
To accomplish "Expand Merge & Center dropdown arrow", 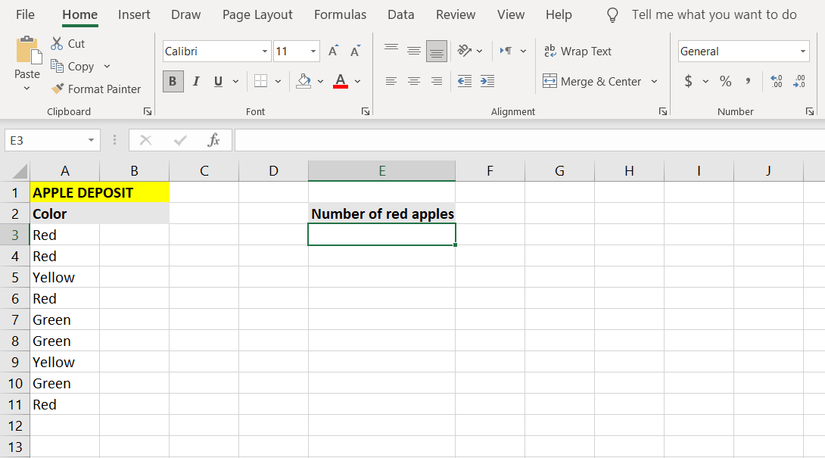I will 654,81.
